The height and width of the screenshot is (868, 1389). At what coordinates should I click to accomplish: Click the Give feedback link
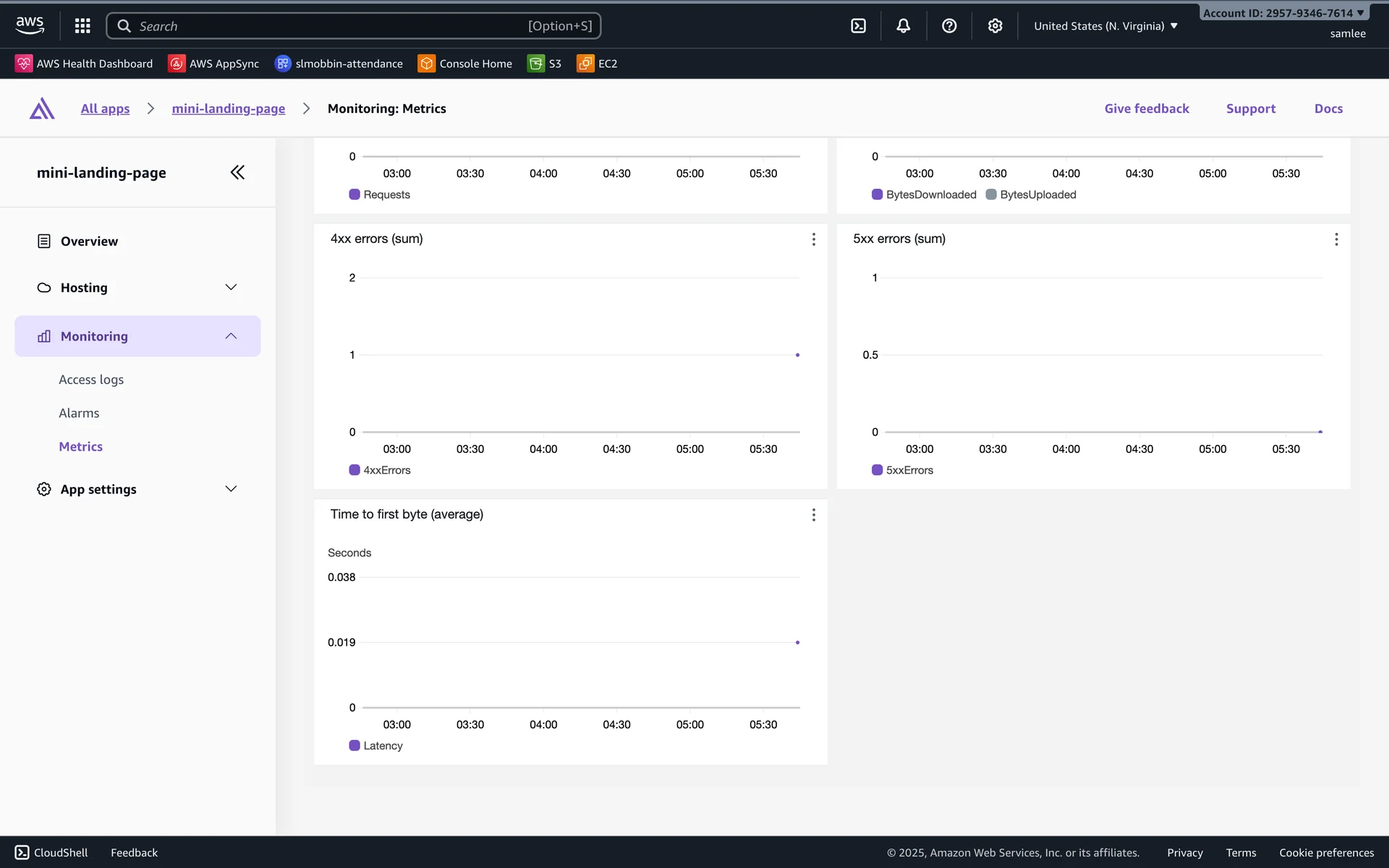tap(1147, 109)
